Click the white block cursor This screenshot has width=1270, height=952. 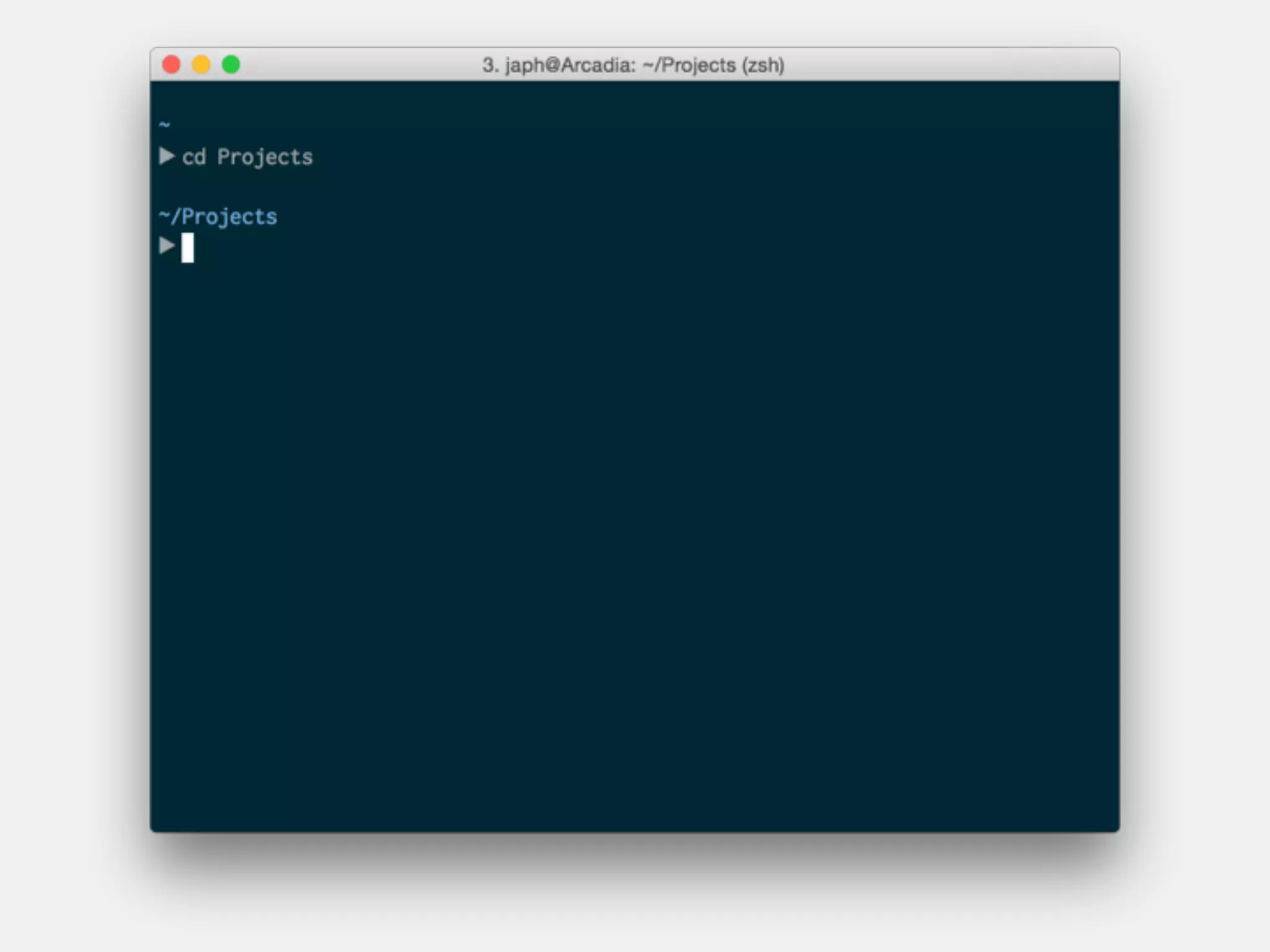point(187,248)
